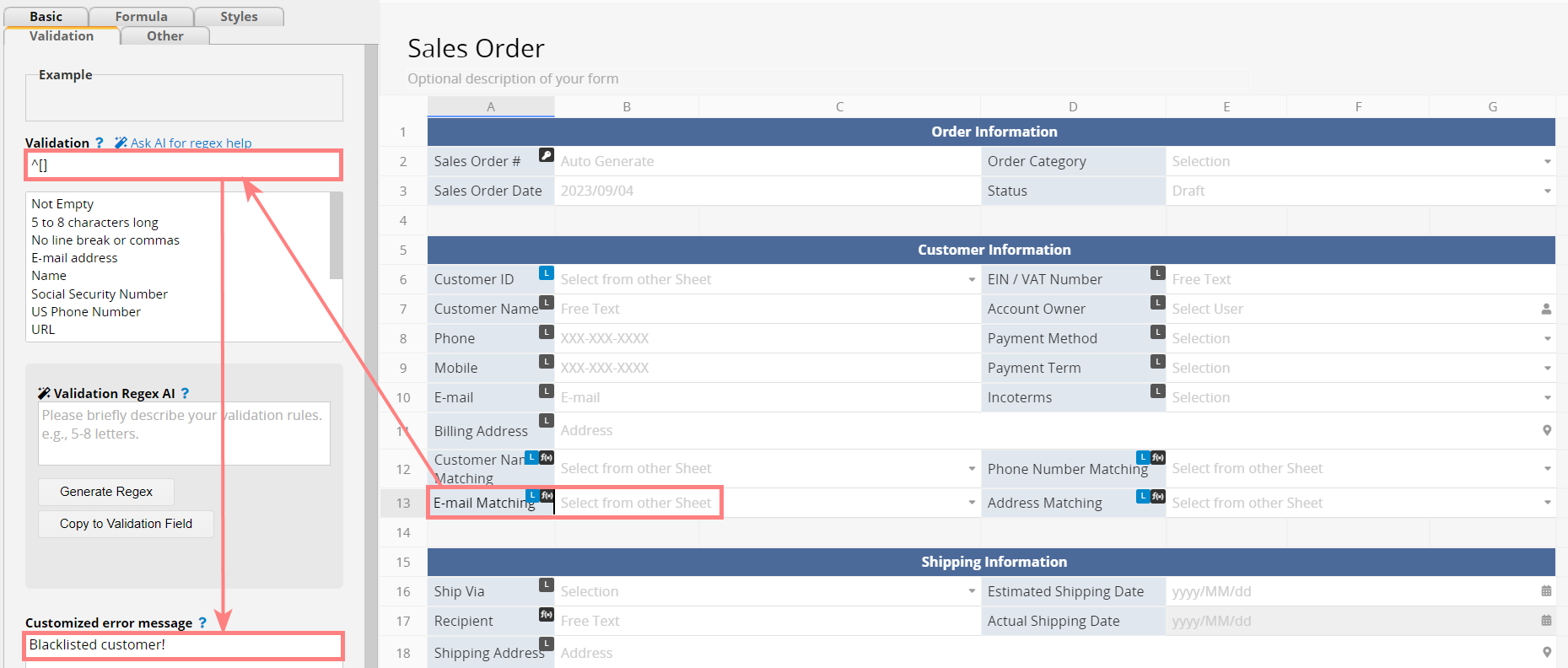Click the user icon in Account Owner field

tap(1546, 309)
